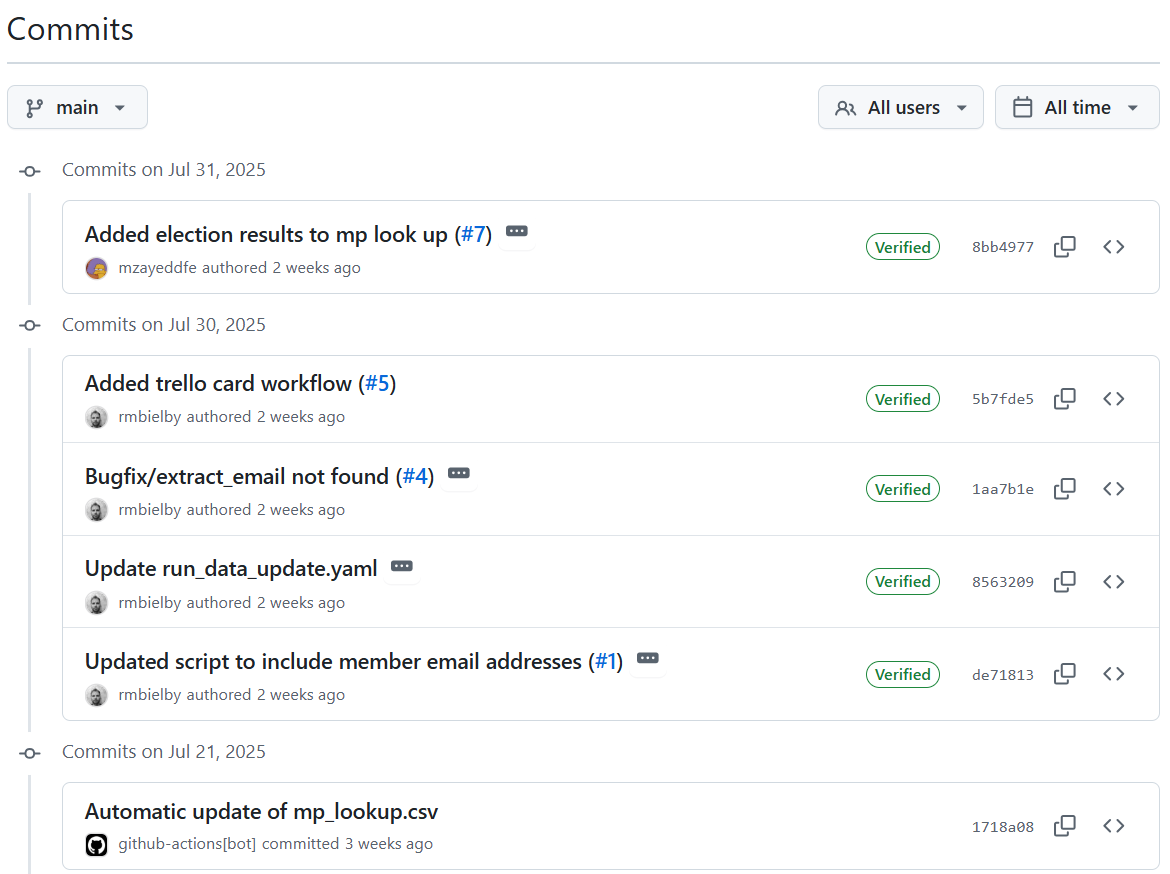Expand Update run_data_update.yaml commit details
This screenshot has height=874, width=1170.
(401, 566)
